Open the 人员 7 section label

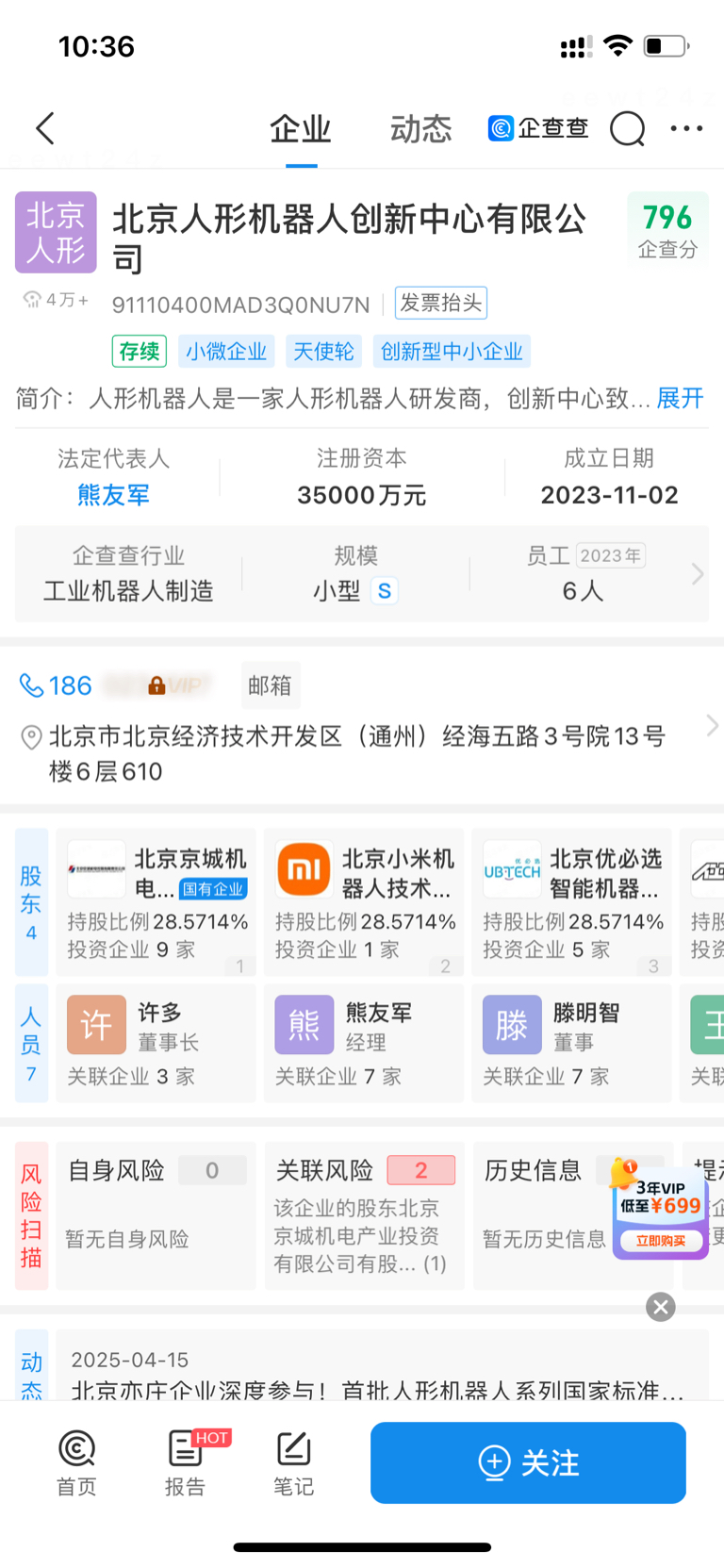click(31, 1044)
